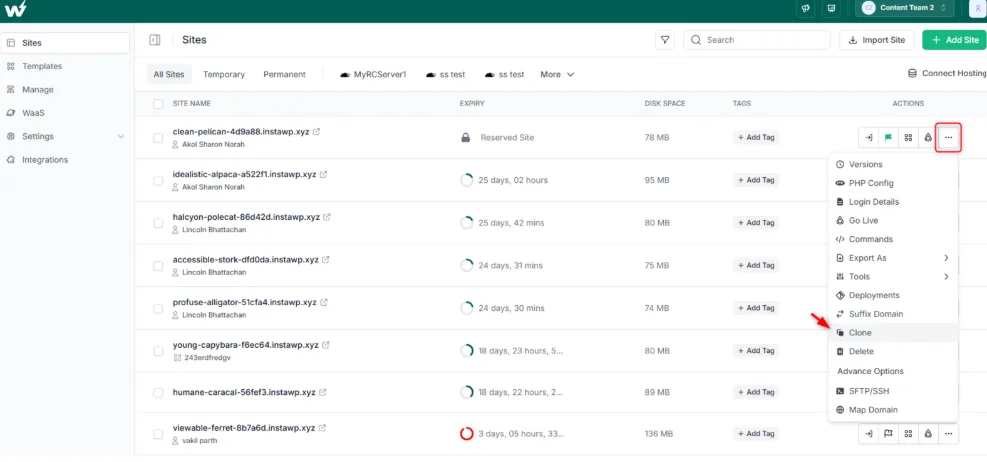Screen dimensions: 987x462
Task: Click the auto-login arrow icon for viewable-ferret
Action: click(x=869, y=434)
